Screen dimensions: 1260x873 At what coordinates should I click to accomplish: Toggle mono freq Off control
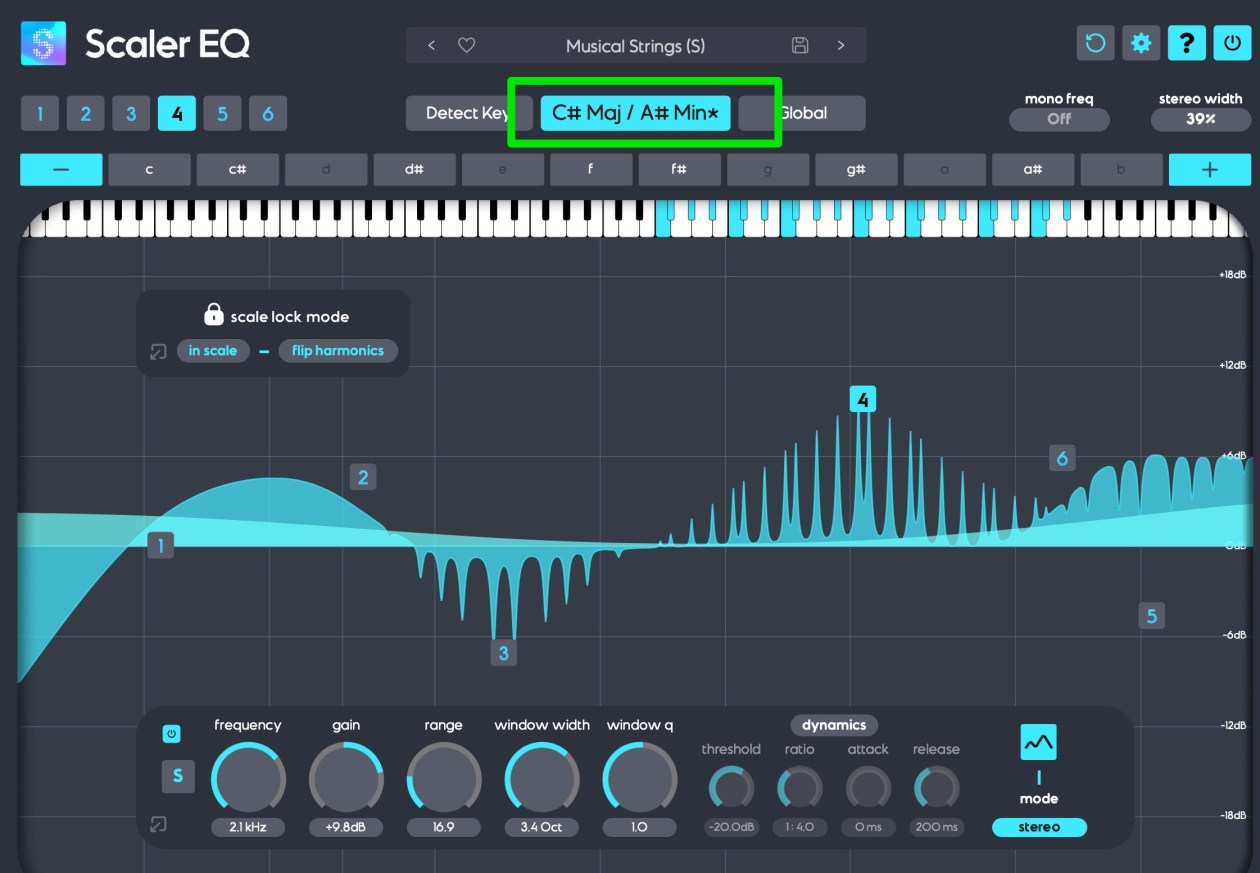pyautogui.click(x=1059, y=119)
